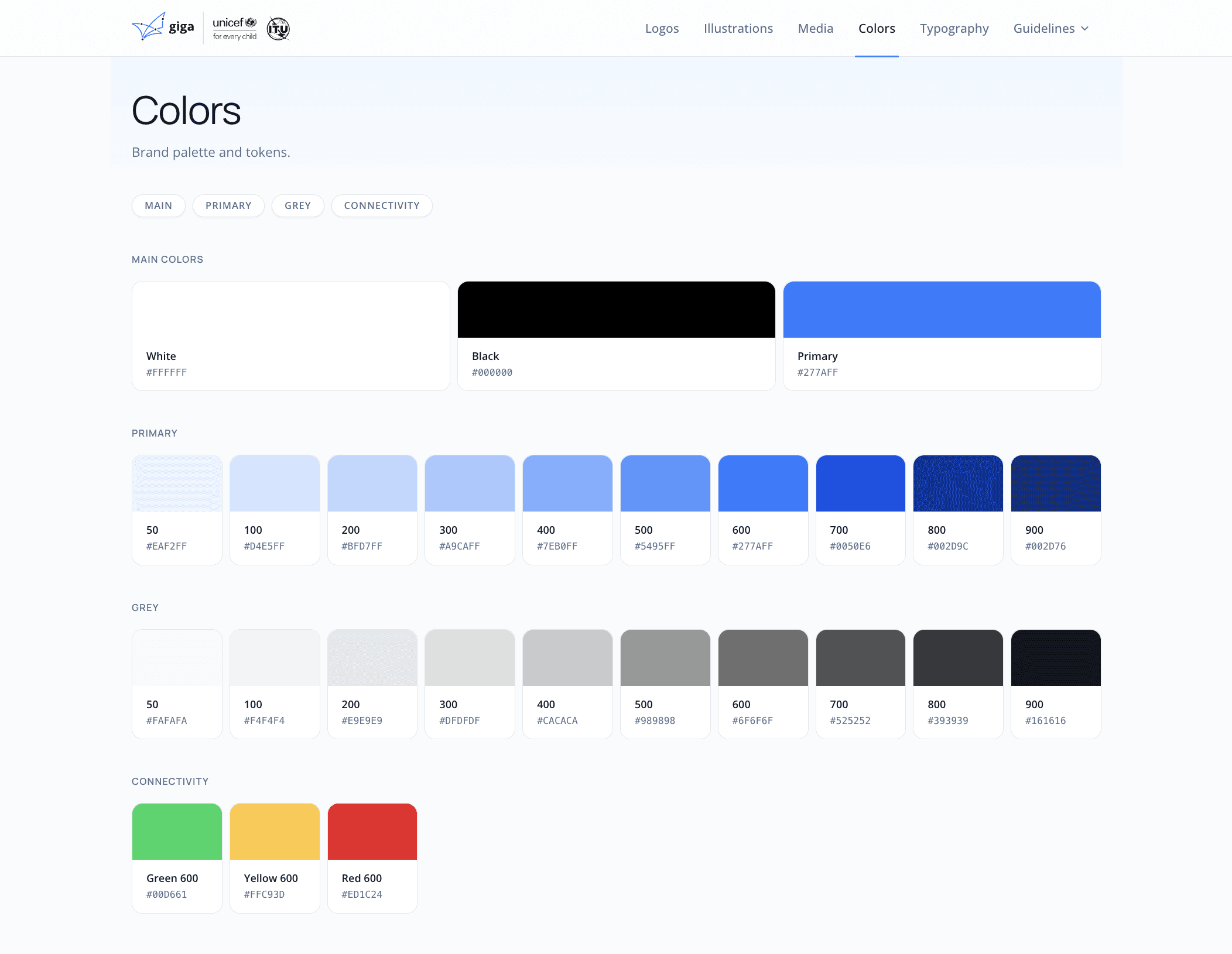The height and width of the screenshot is (954, 1232).
Task: Jump to MAIN colors filter pill
Action: click(158, 205)
